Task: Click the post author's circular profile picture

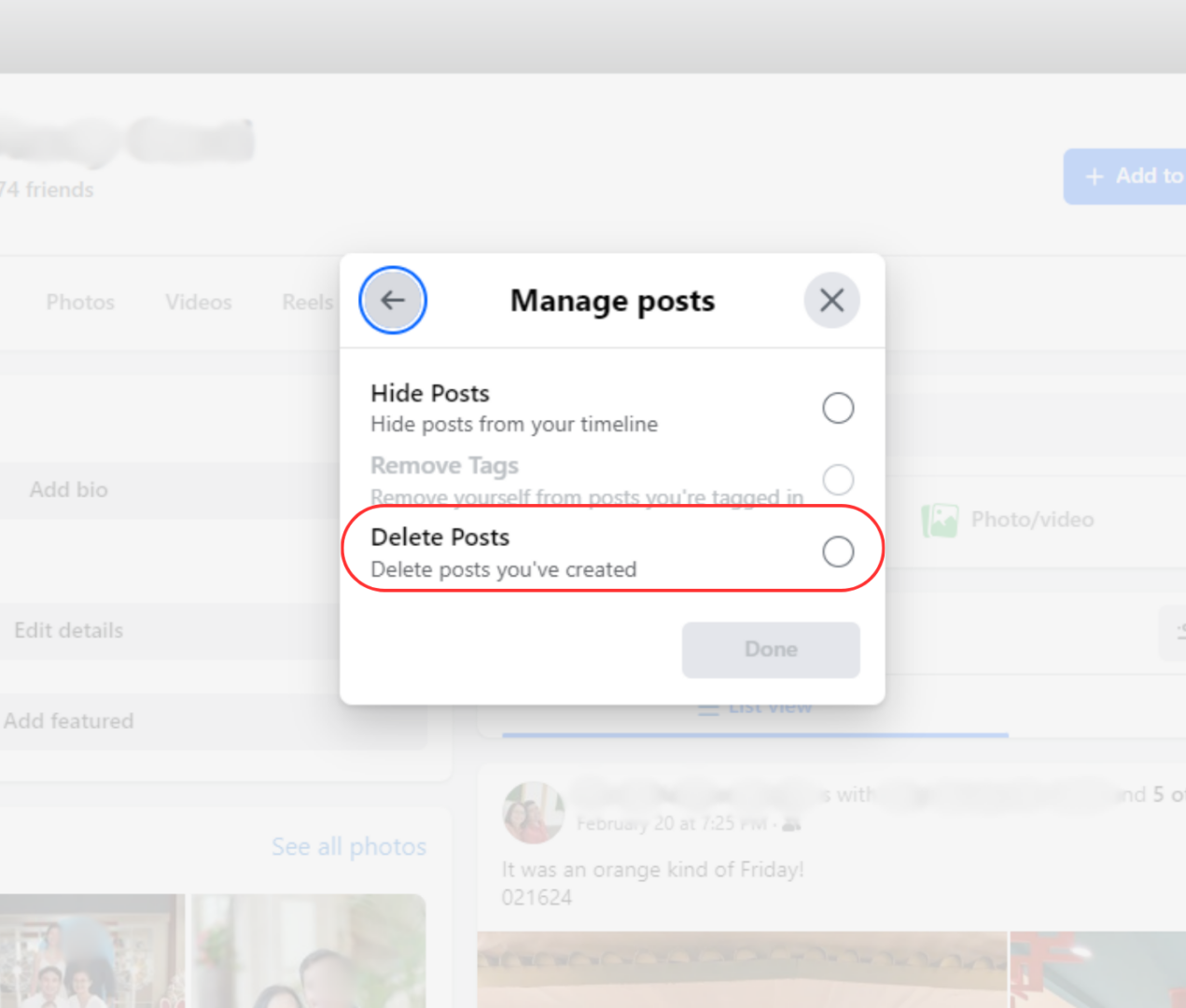Action: point(533,813)
